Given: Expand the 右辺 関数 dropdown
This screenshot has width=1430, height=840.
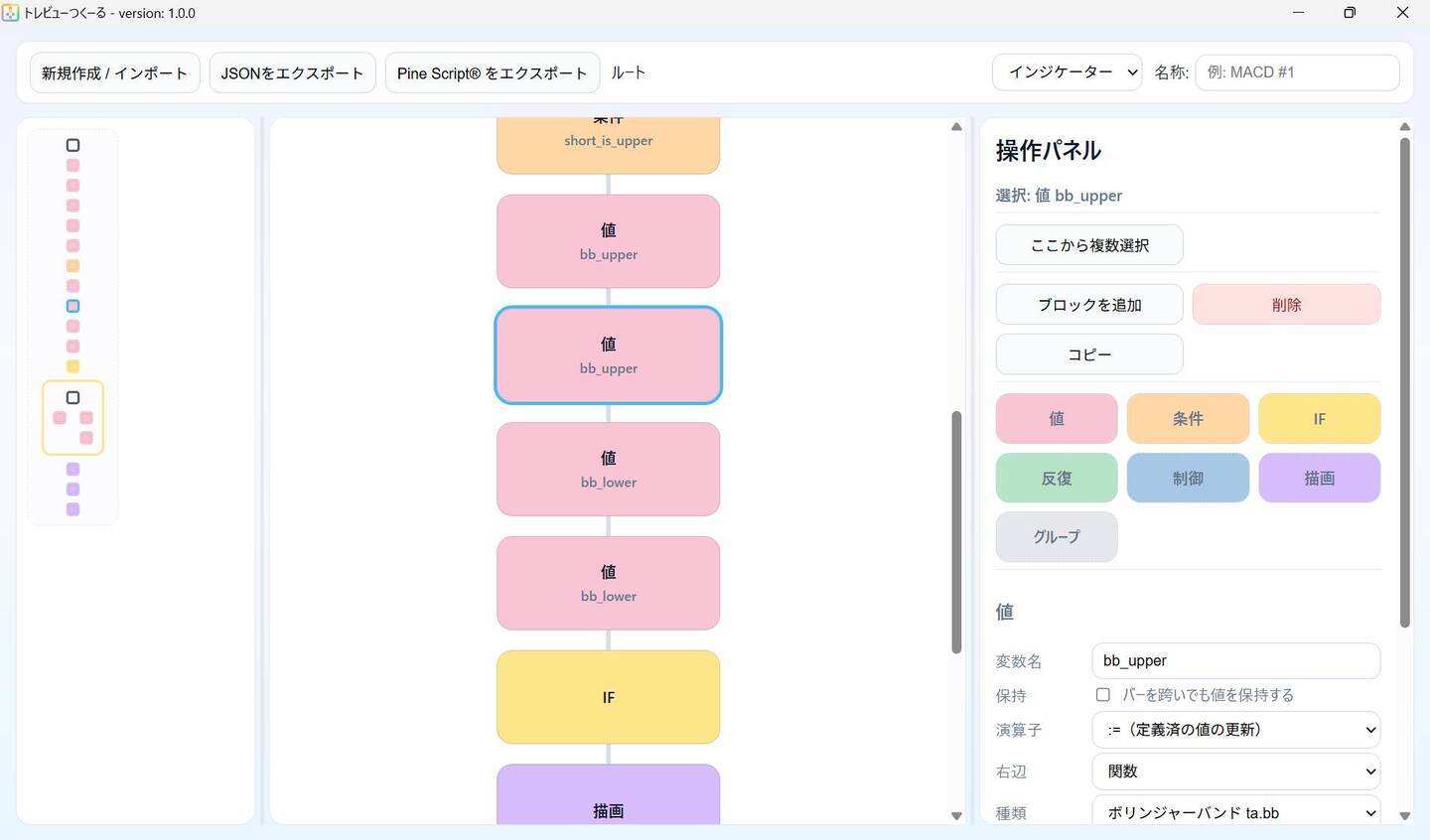Looking at the screenshot, I should [x=1235, y=771].
